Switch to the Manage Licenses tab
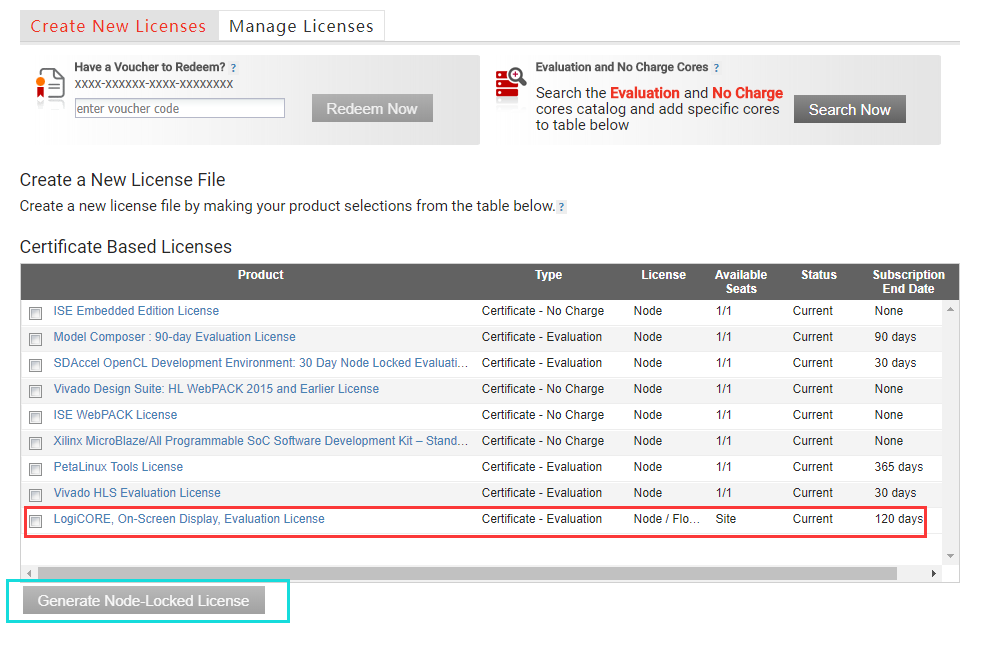 click(301, 25)
